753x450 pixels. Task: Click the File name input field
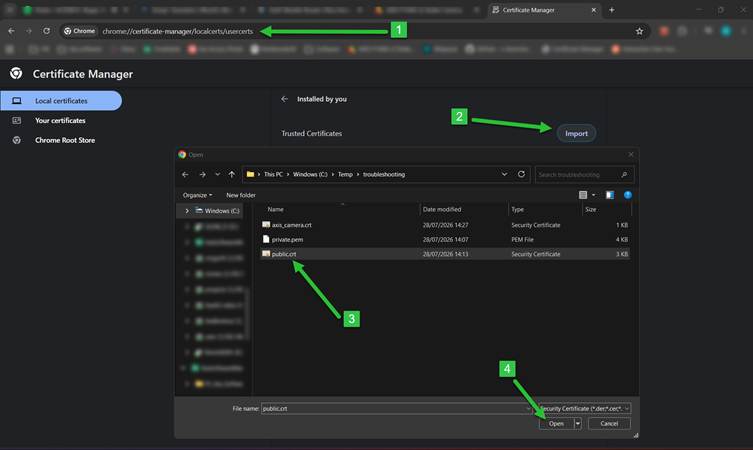[x=396, y=409]
